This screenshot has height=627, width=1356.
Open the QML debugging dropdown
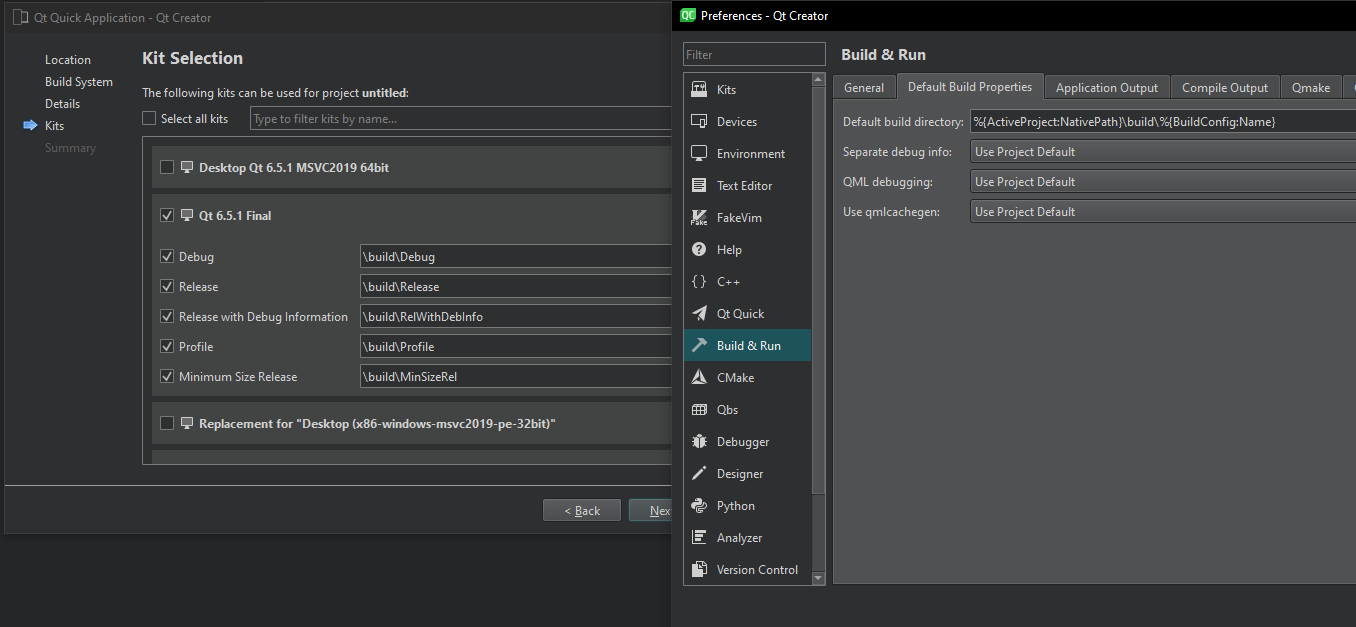coord(1163,182)
